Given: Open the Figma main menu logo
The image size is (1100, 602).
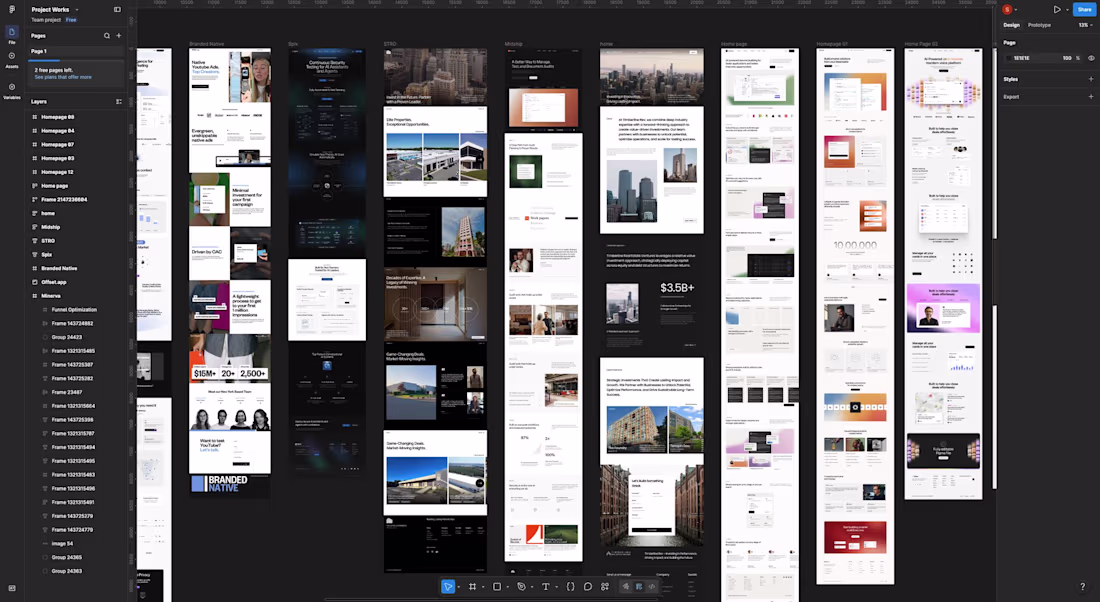Looking at the screenshot, I should tap(11, 9).
